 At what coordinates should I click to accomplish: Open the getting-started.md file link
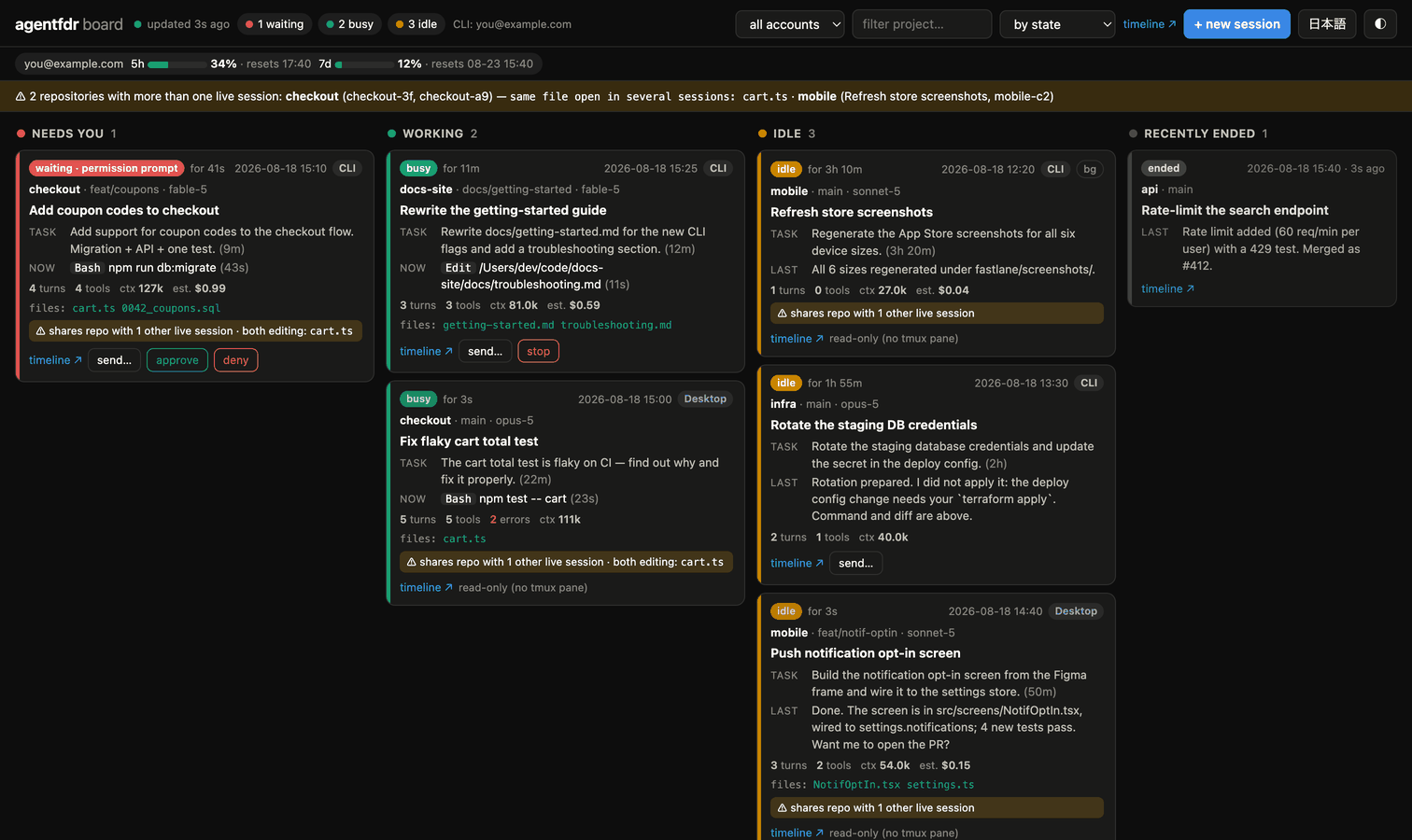click(499, 325)
